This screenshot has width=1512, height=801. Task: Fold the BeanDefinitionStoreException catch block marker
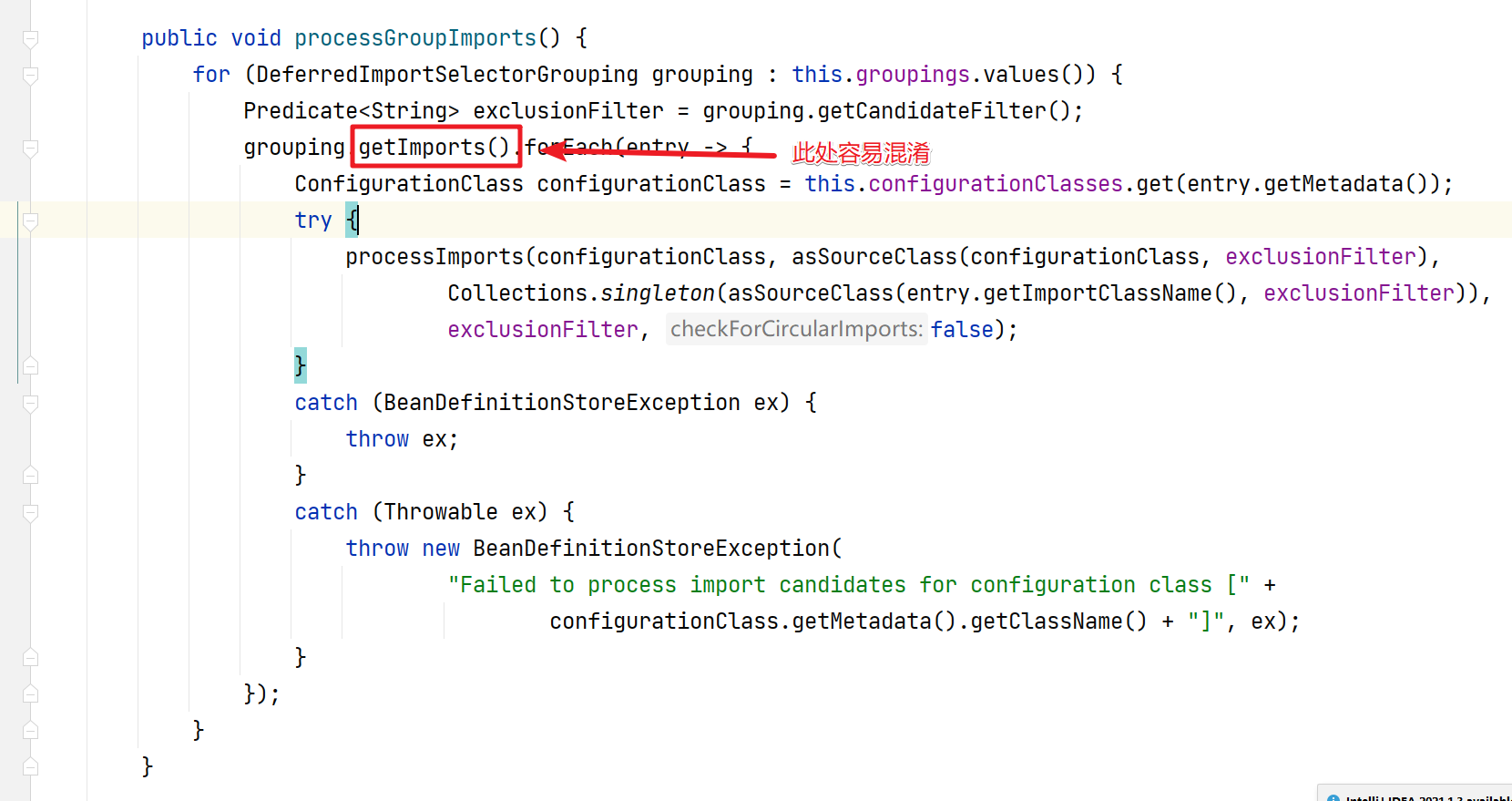click(x=30, y=404)
